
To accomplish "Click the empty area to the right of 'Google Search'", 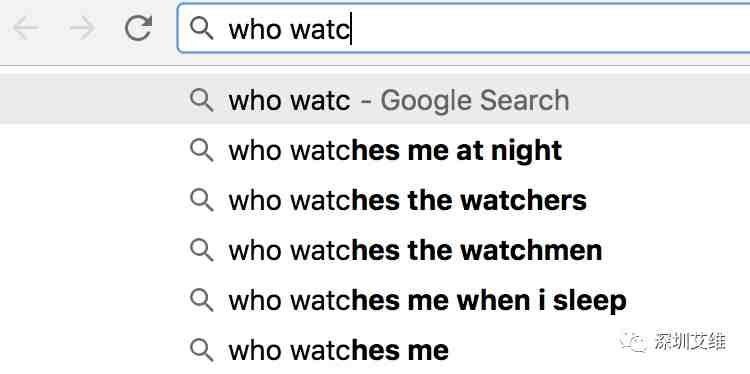I will (x=660, y=100).
